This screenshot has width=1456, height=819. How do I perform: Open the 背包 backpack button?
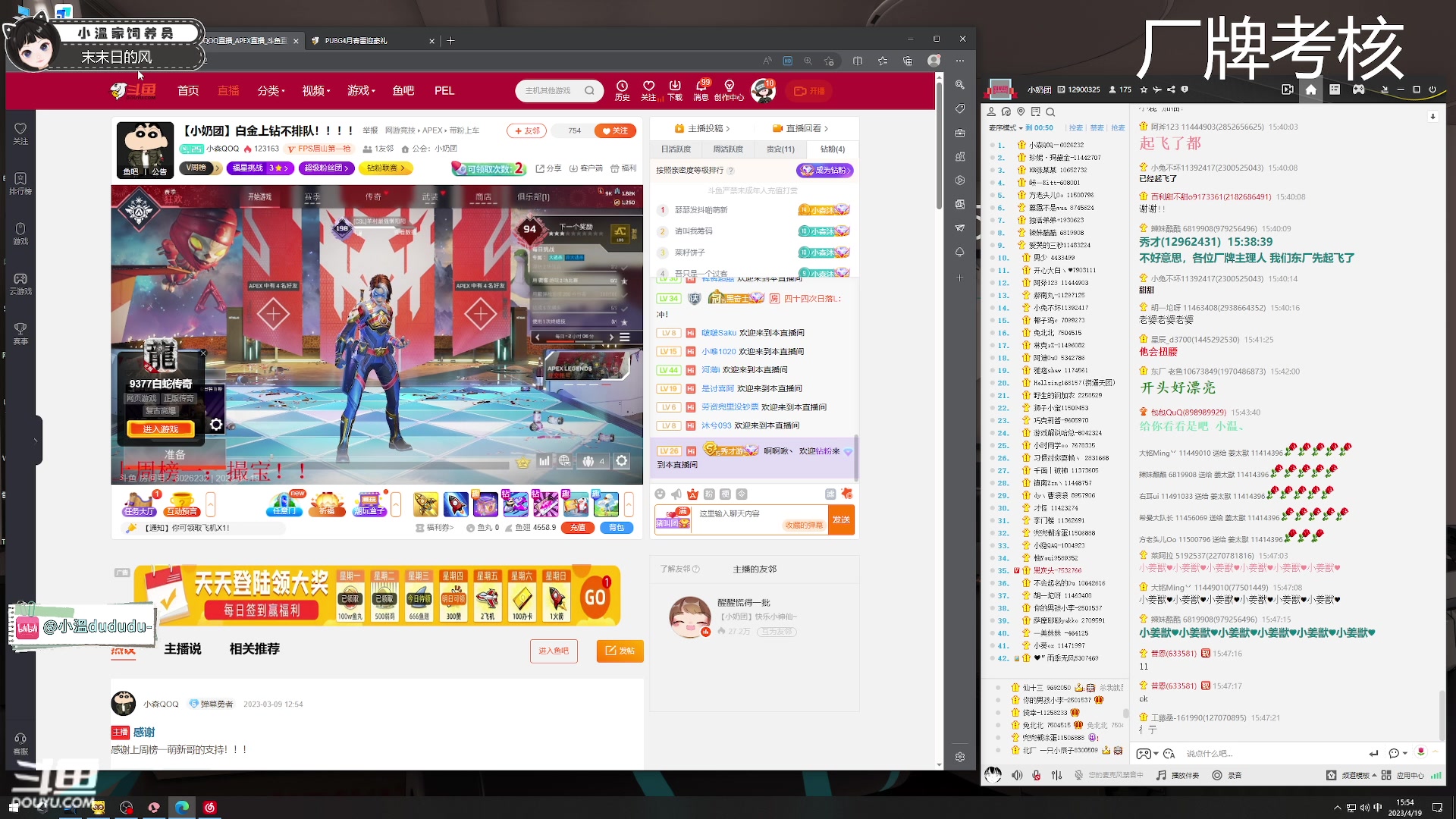click(617, 528)
